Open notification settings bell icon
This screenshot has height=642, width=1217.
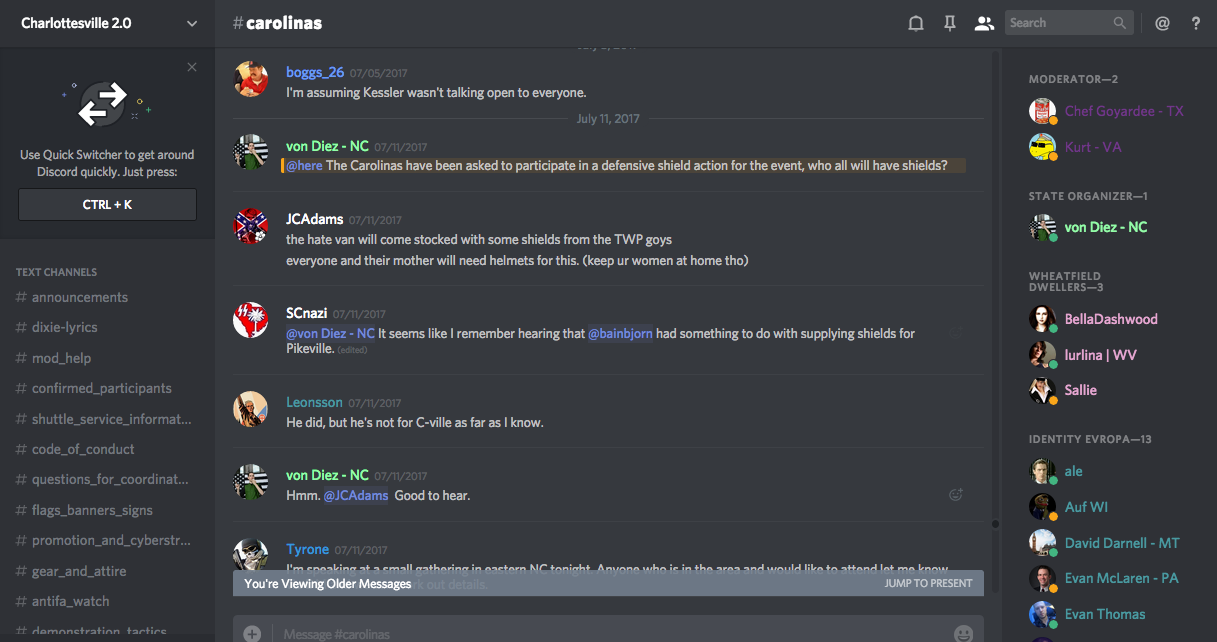click(915, 23)
